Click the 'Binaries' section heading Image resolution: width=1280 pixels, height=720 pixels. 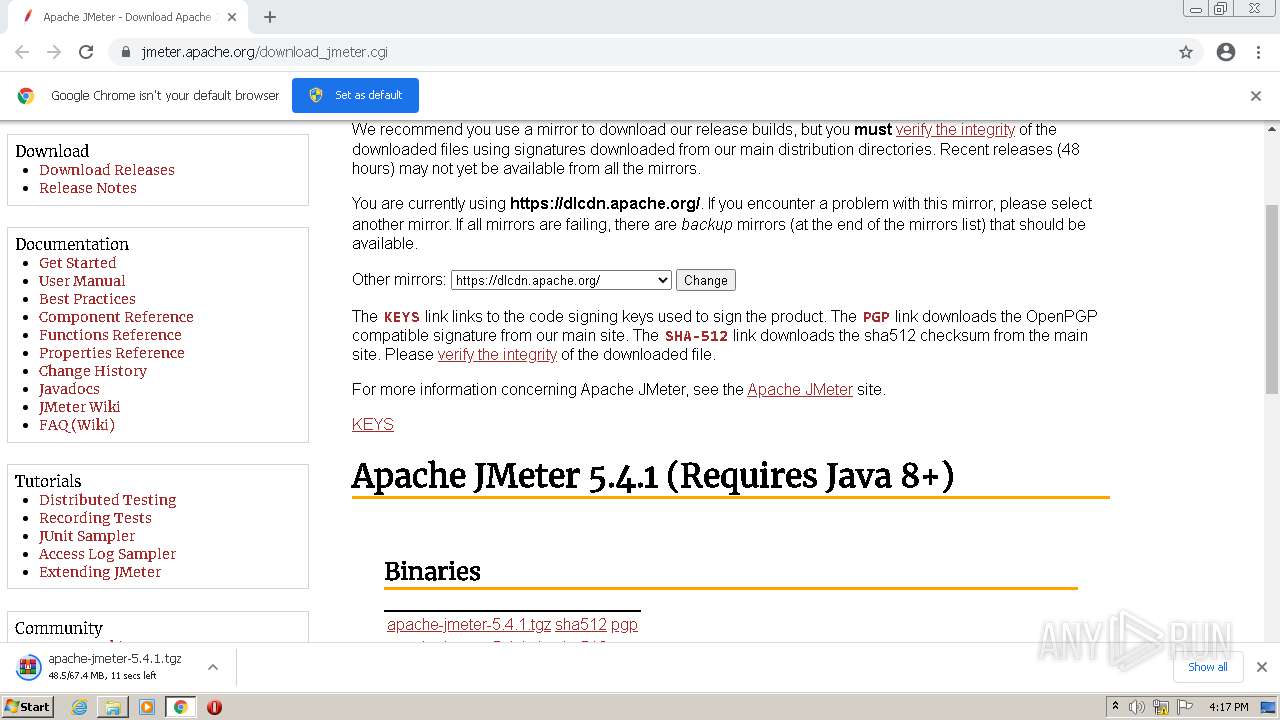432,572
